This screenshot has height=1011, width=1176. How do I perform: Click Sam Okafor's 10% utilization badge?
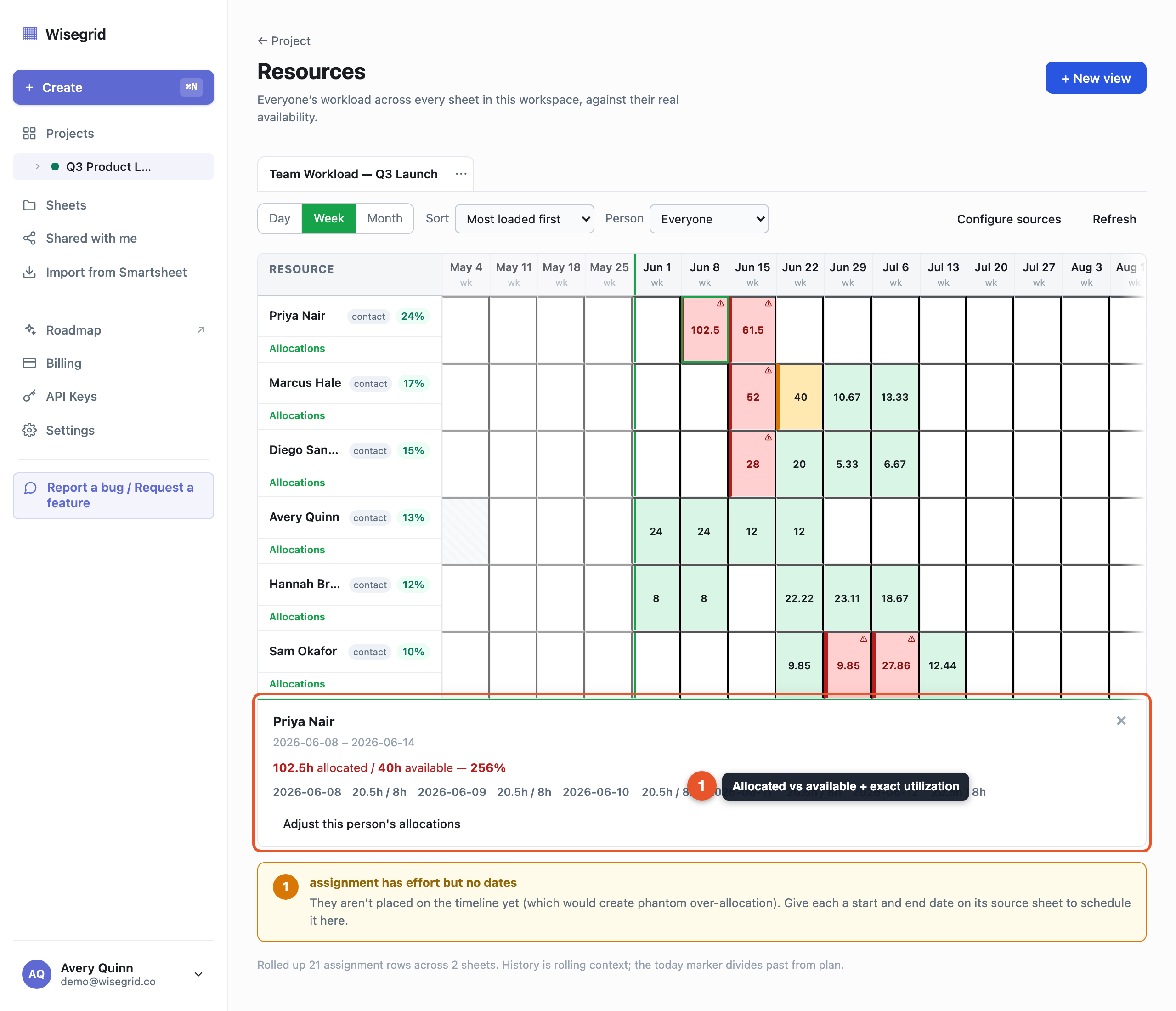(413, 652)
